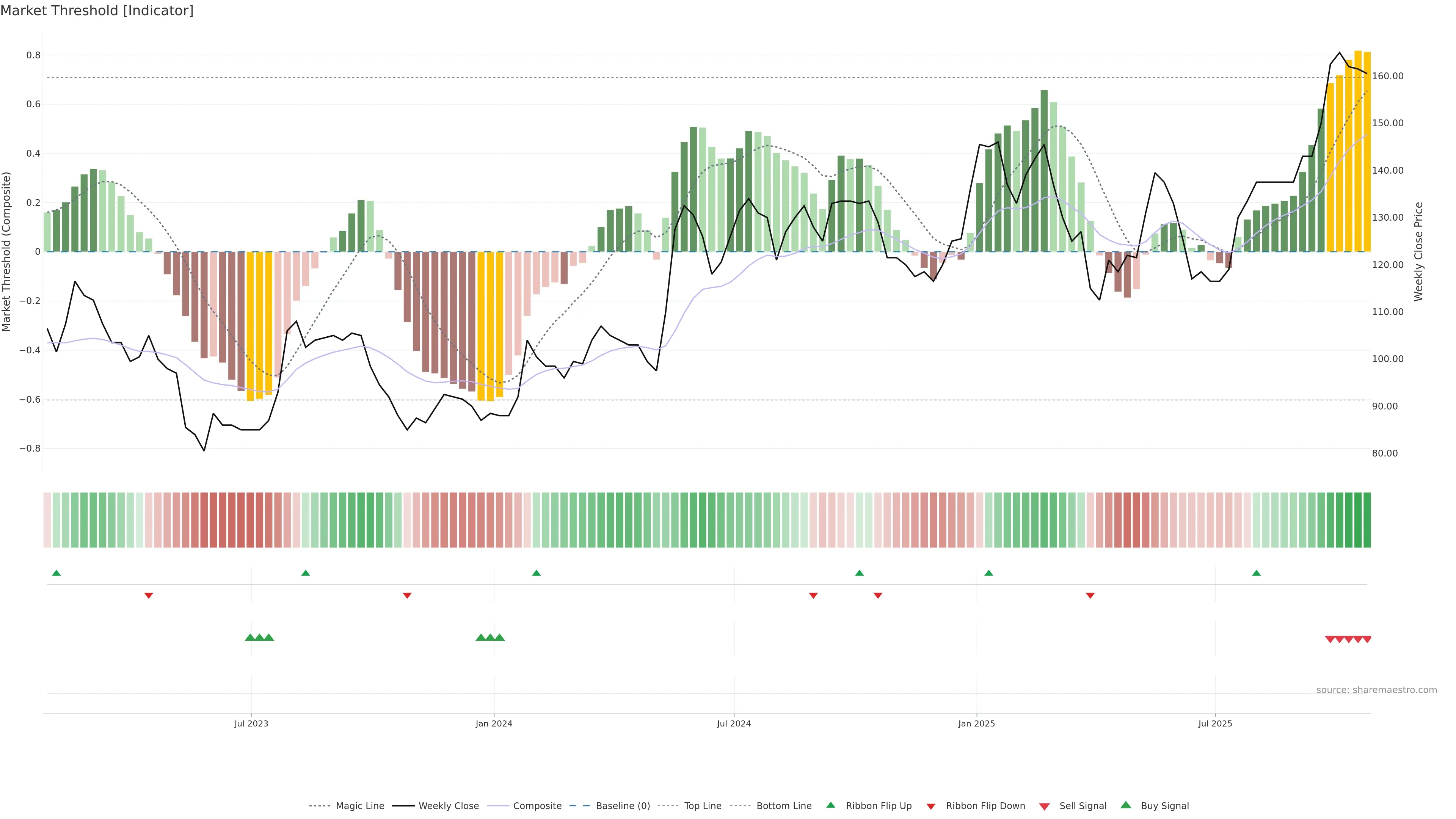Click the Buy Signal legend green triangle
Screen dimensions: 1456x819
1126,805
